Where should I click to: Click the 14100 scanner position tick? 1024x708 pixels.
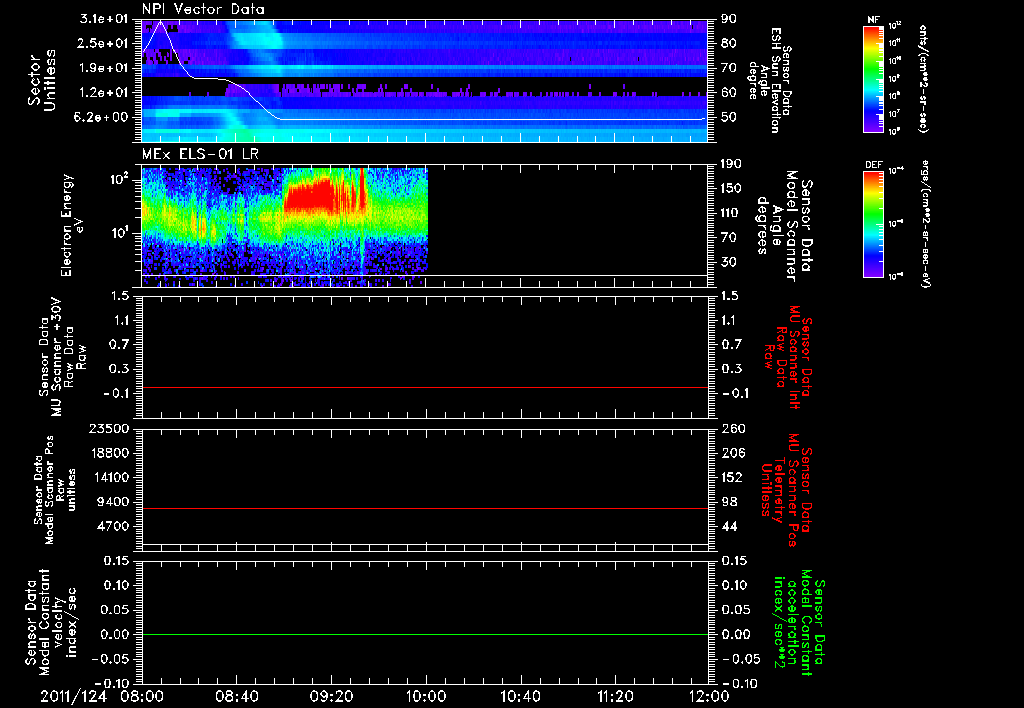coord(110,477)
